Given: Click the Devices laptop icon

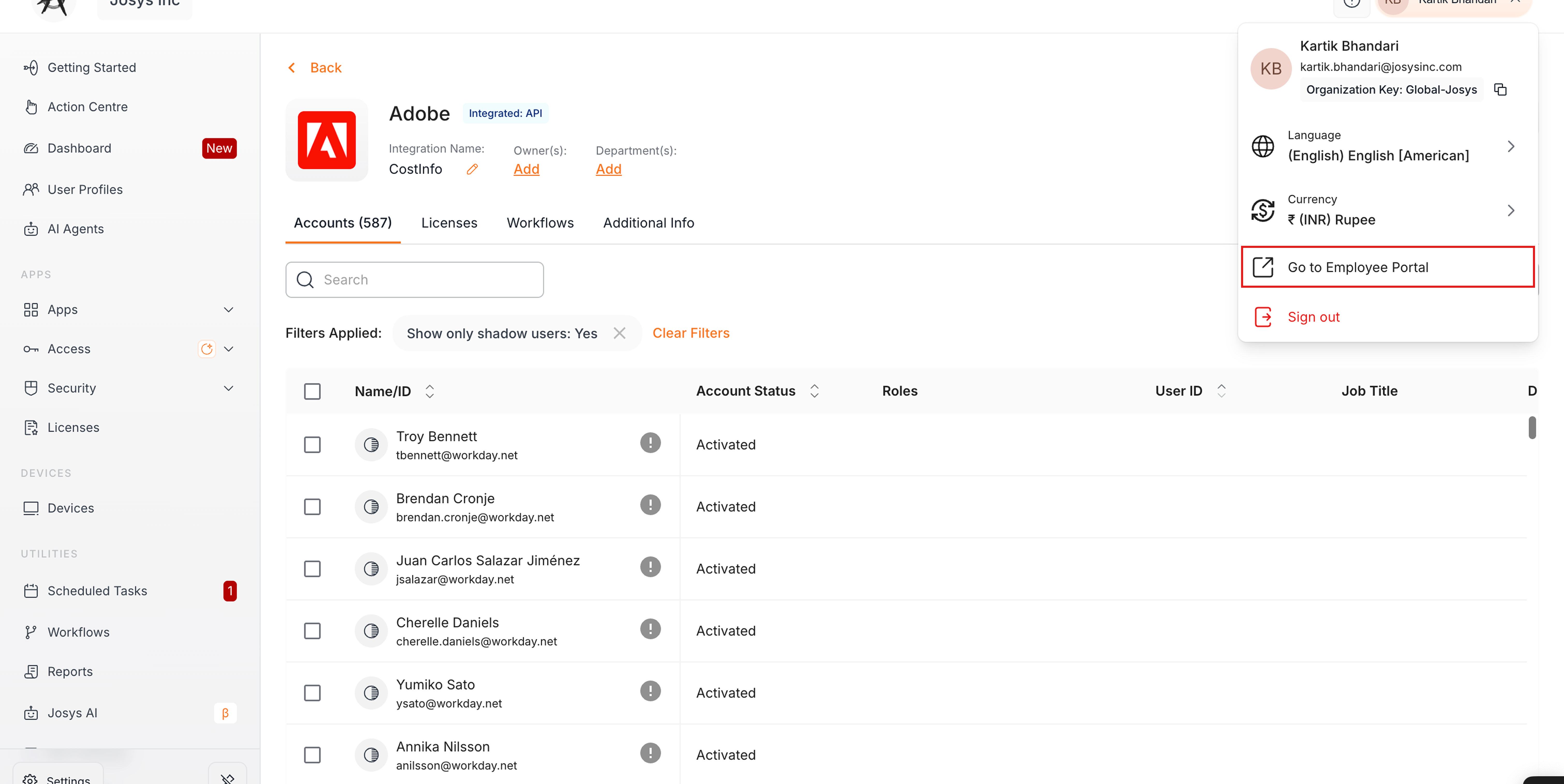Looking at the screenshot, I should click(x=31, y=508).
